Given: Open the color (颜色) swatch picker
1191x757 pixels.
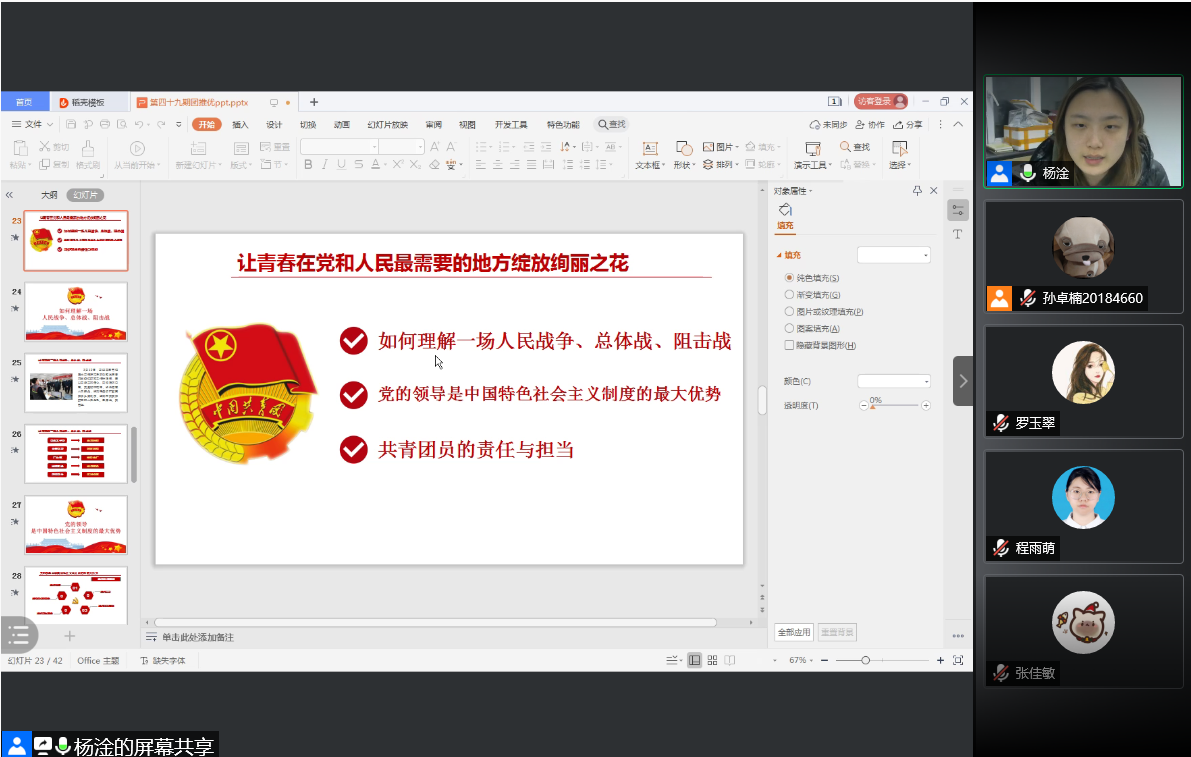Looking at the screenshot, I should click(x=893, y=381).
